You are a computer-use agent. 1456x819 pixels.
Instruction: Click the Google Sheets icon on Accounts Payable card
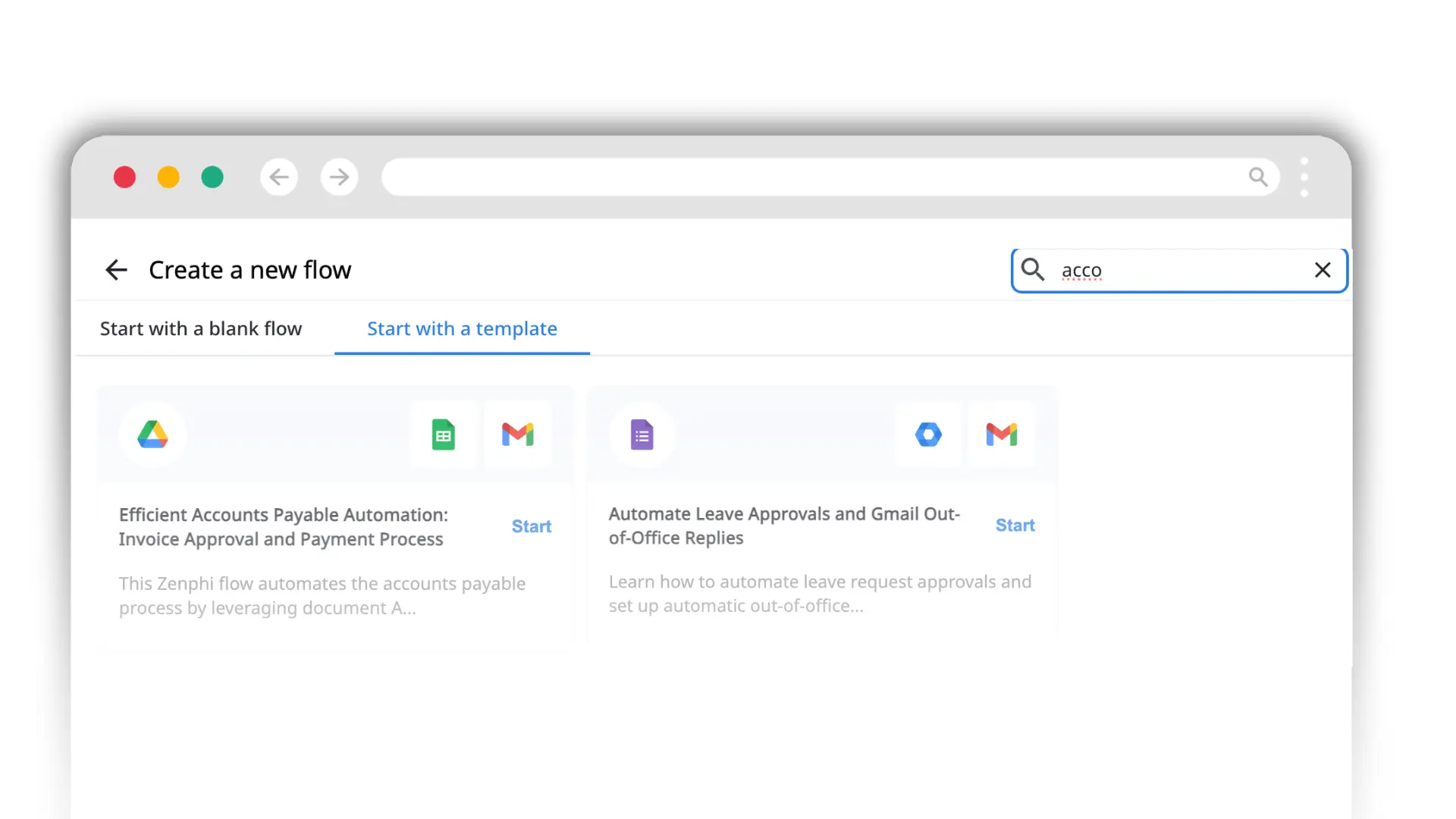(x=443, y=435)
